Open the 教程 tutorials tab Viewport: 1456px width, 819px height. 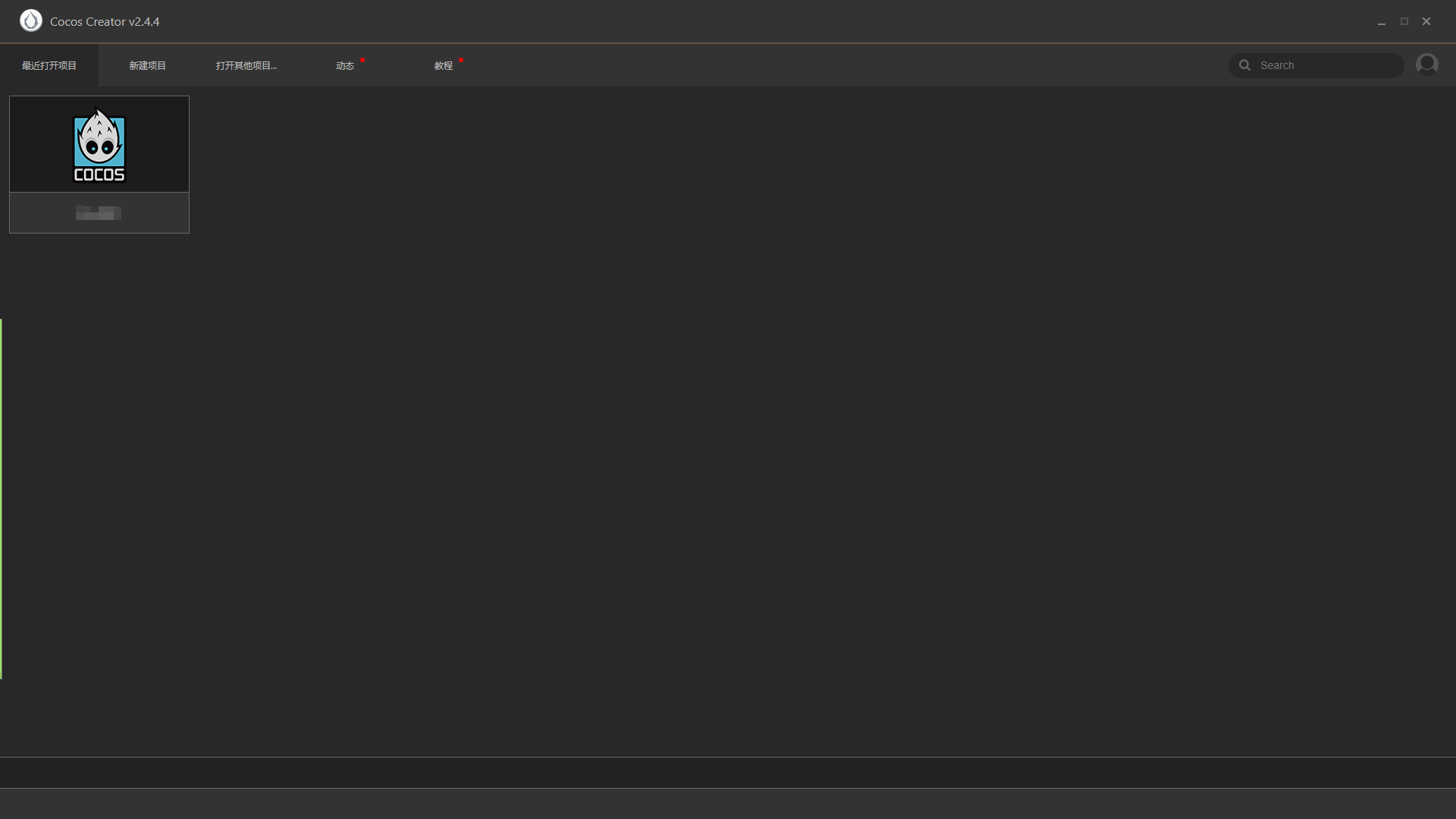(443, 66)
